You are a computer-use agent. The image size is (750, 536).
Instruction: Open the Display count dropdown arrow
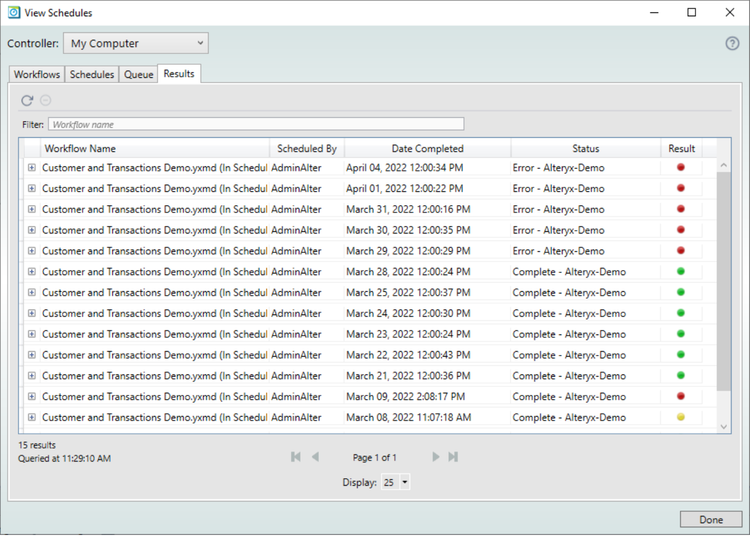tap(405, 482)
